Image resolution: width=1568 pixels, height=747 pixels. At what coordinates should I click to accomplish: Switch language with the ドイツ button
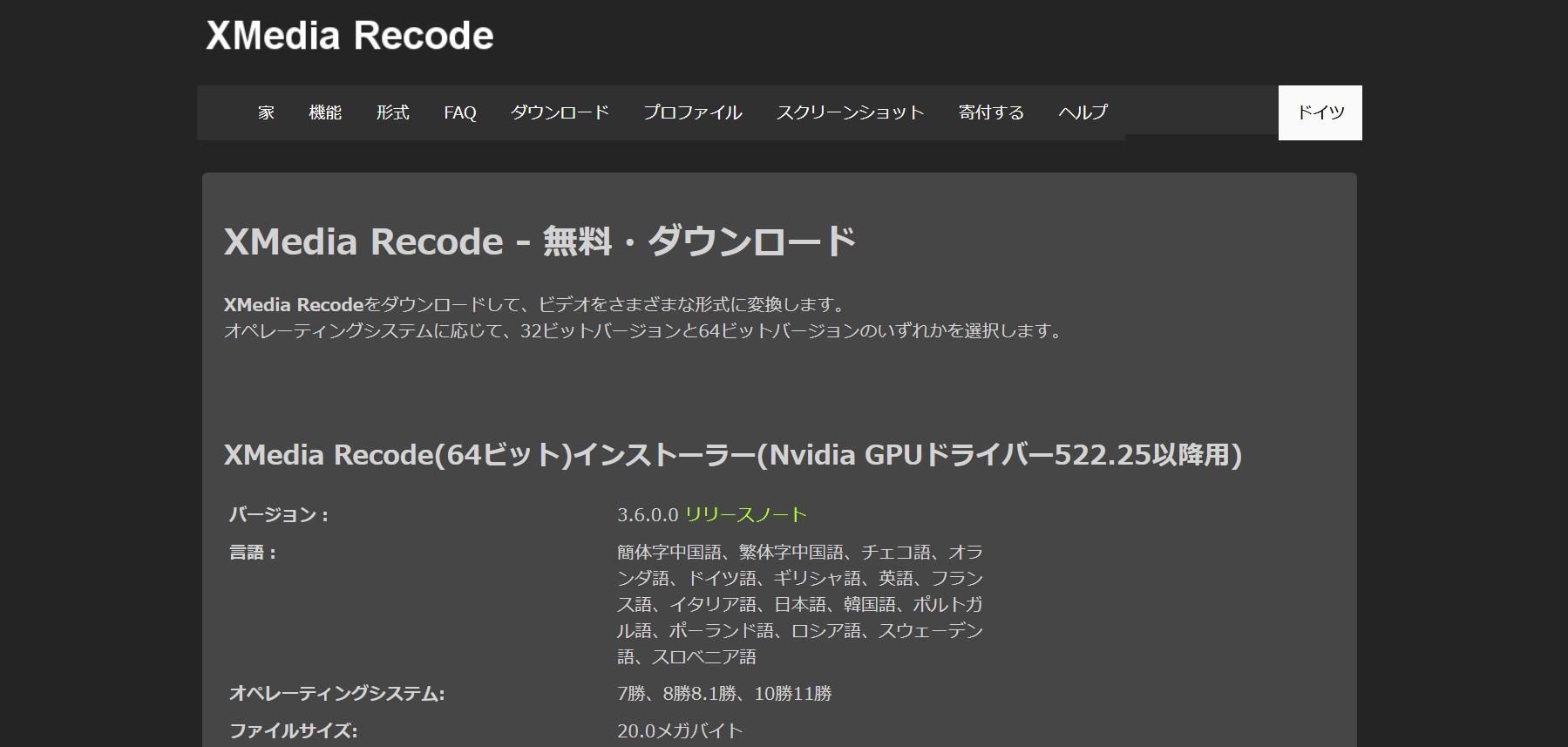(x=1320, y=112)
